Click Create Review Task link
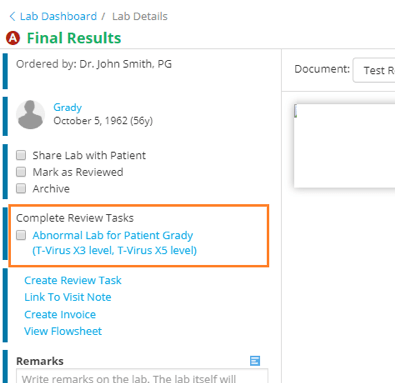 click(73, 280)
